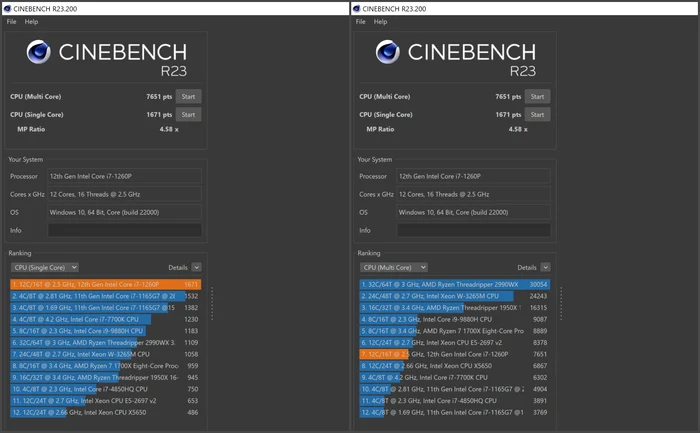Select Xeon X5650 row scoring 6867

point(454,366)
